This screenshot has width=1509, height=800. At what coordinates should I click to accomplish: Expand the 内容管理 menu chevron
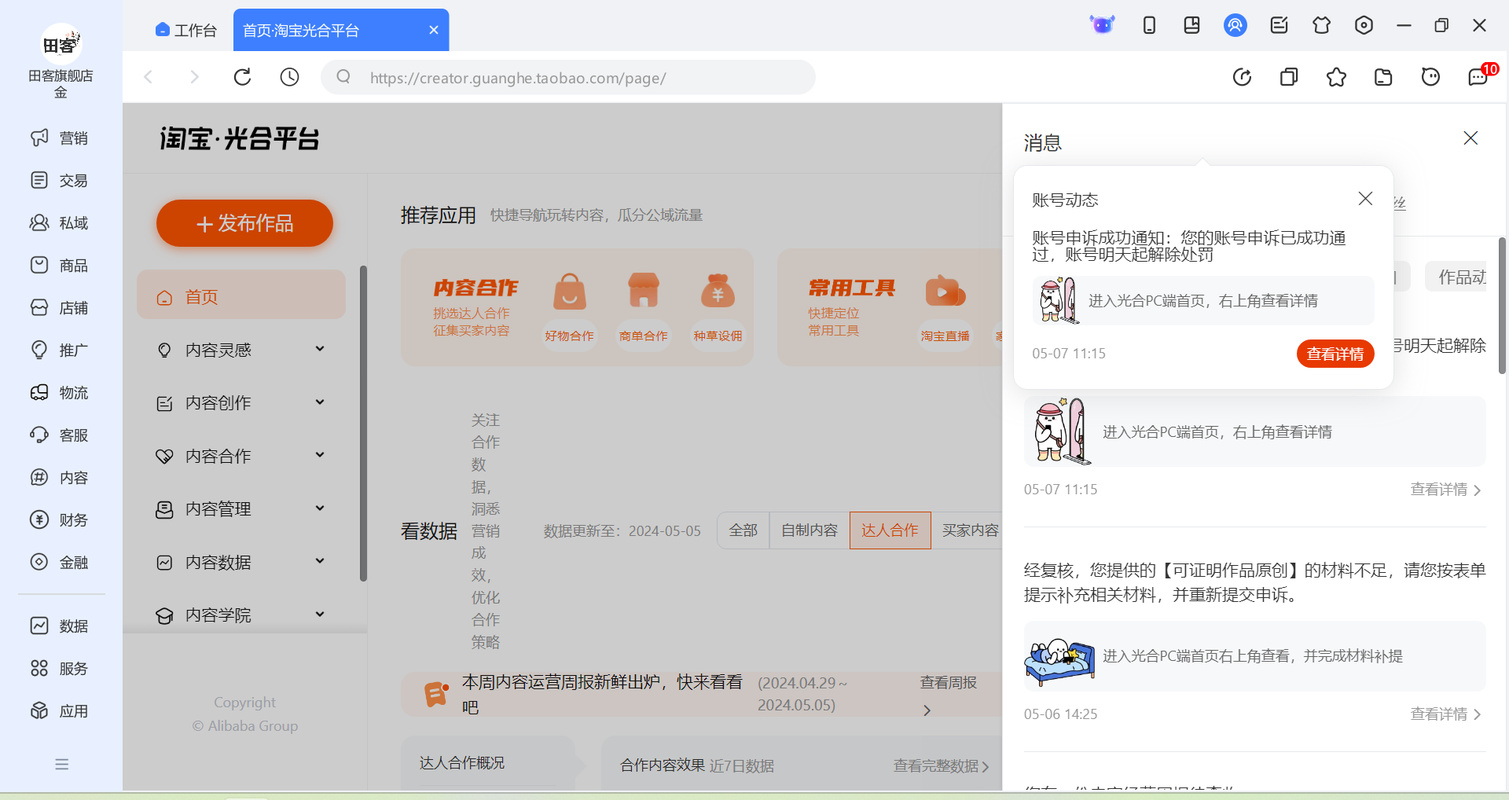pos(320,507)
